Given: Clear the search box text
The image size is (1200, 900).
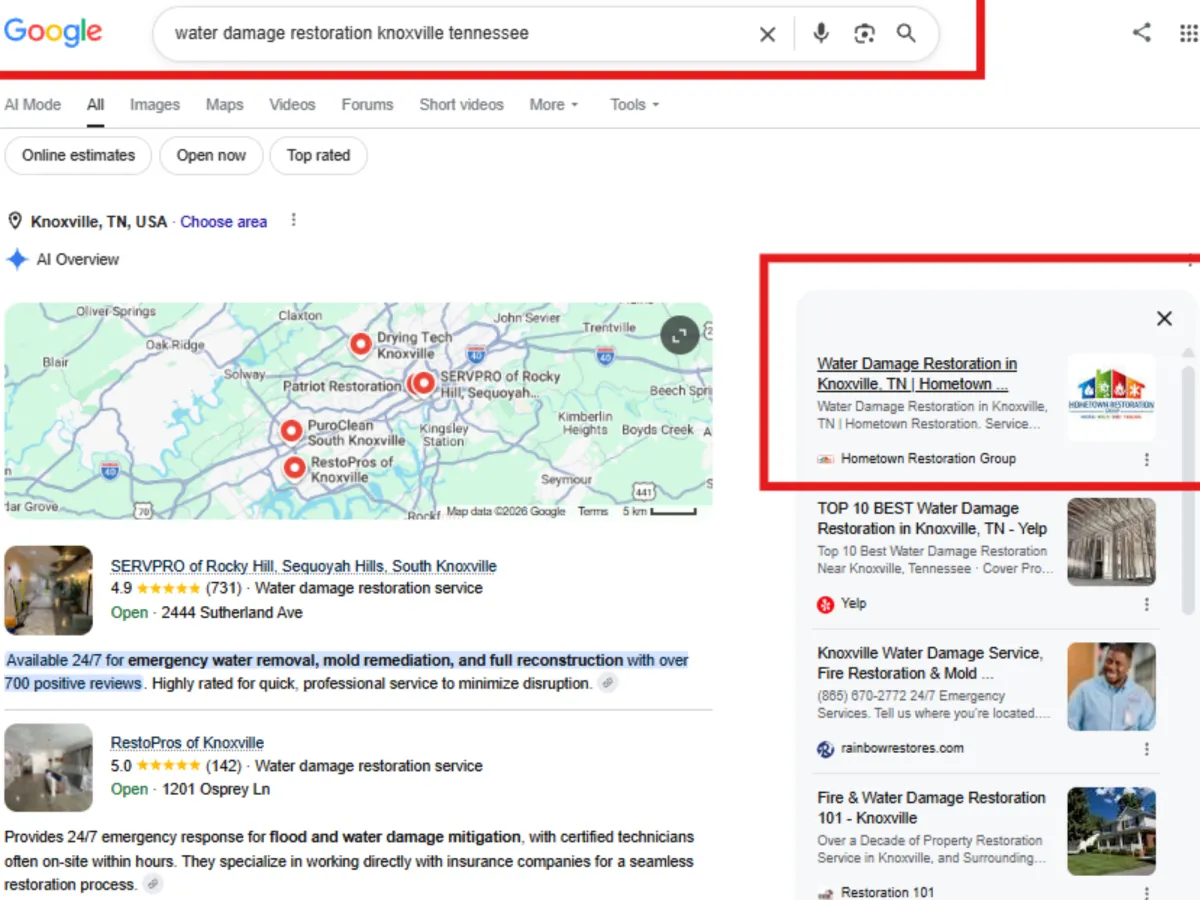Looking at the screenshot, I should 767,34.
